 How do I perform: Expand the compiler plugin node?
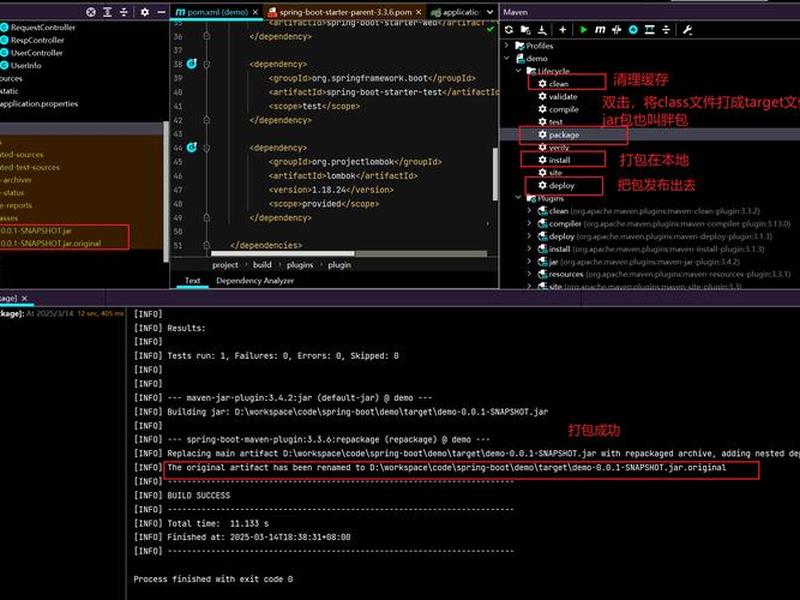(x=529, y=223)
